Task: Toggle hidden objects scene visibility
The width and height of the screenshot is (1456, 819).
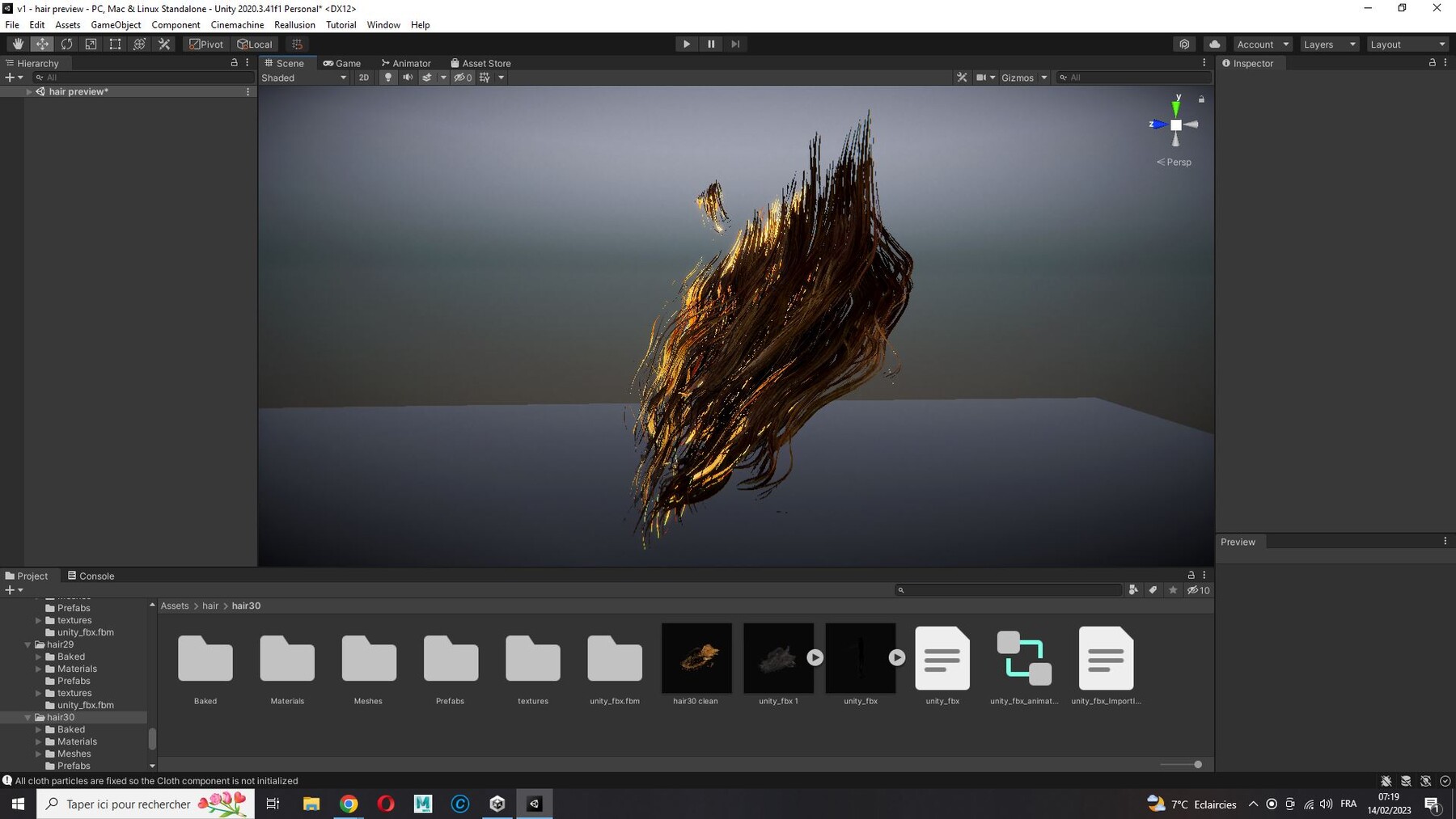Action: pos(463,78)
